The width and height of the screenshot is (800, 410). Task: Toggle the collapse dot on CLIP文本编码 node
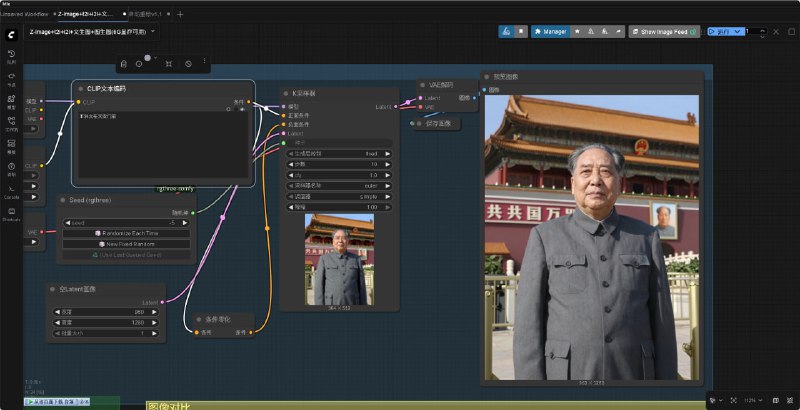pos(80,88)
